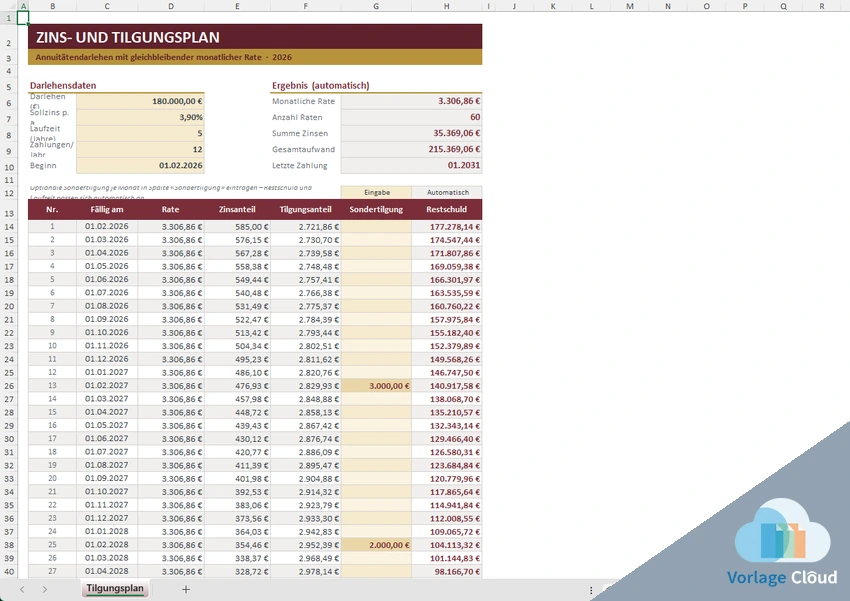Select column R header
Screen dimensions: 850x601
click(822, 6)
